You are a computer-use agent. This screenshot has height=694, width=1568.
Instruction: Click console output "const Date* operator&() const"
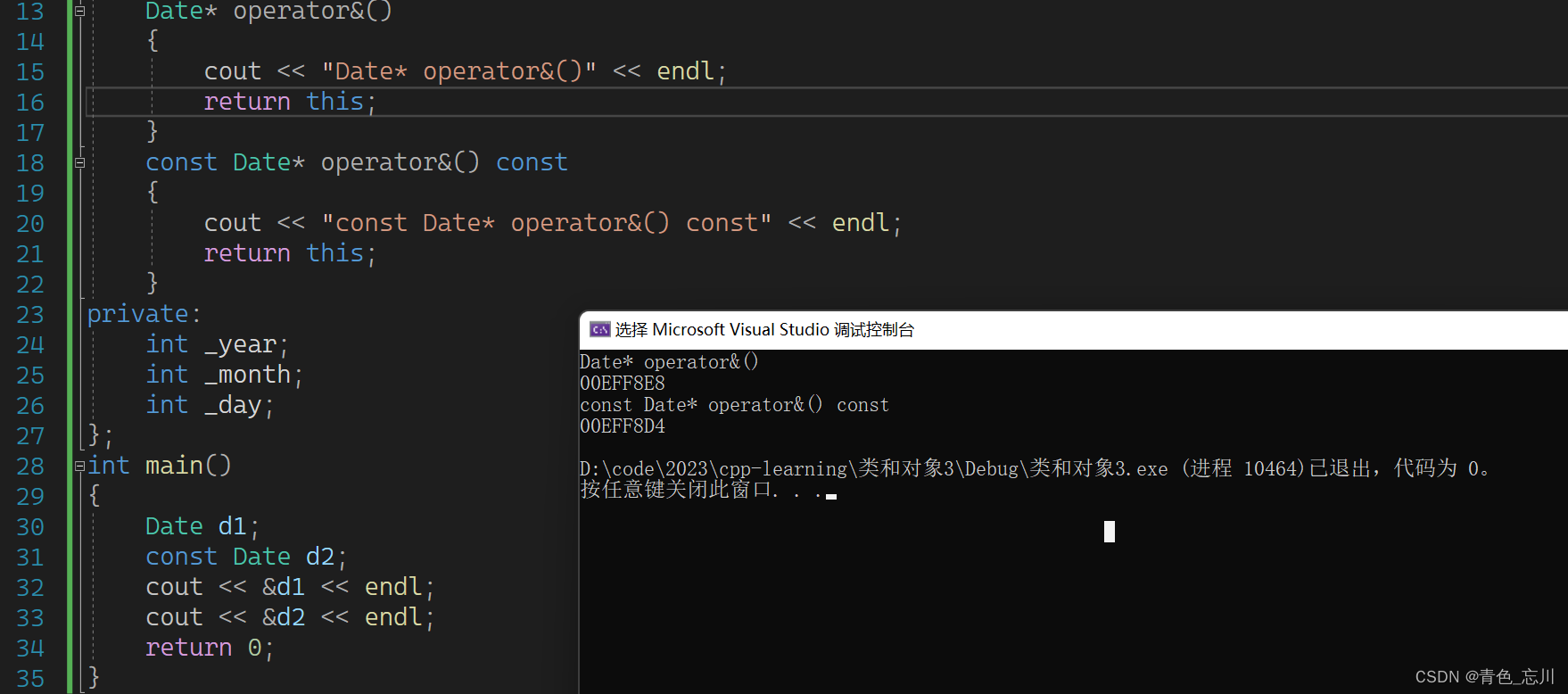tap(734, 405)
